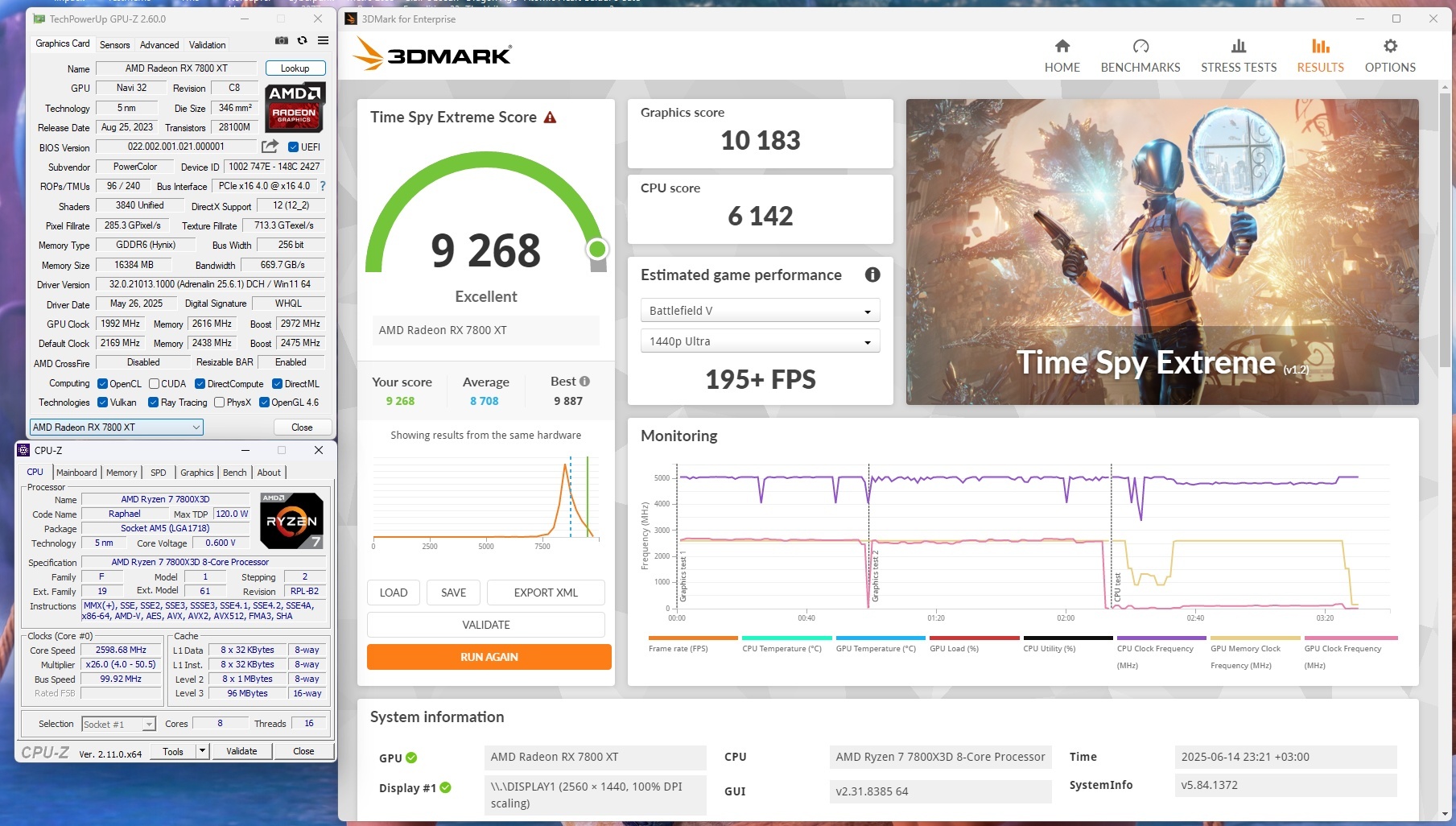Open the 1440p Ultra resolution dropdown
1456x826 pixels.
[760, 341]
